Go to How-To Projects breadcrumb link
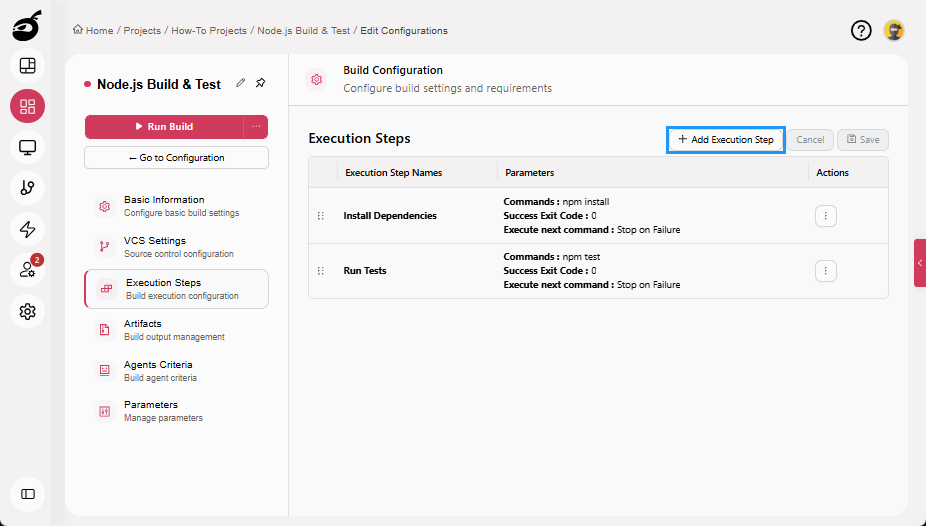Screen dimensions: 926x526 click(209, 30)
